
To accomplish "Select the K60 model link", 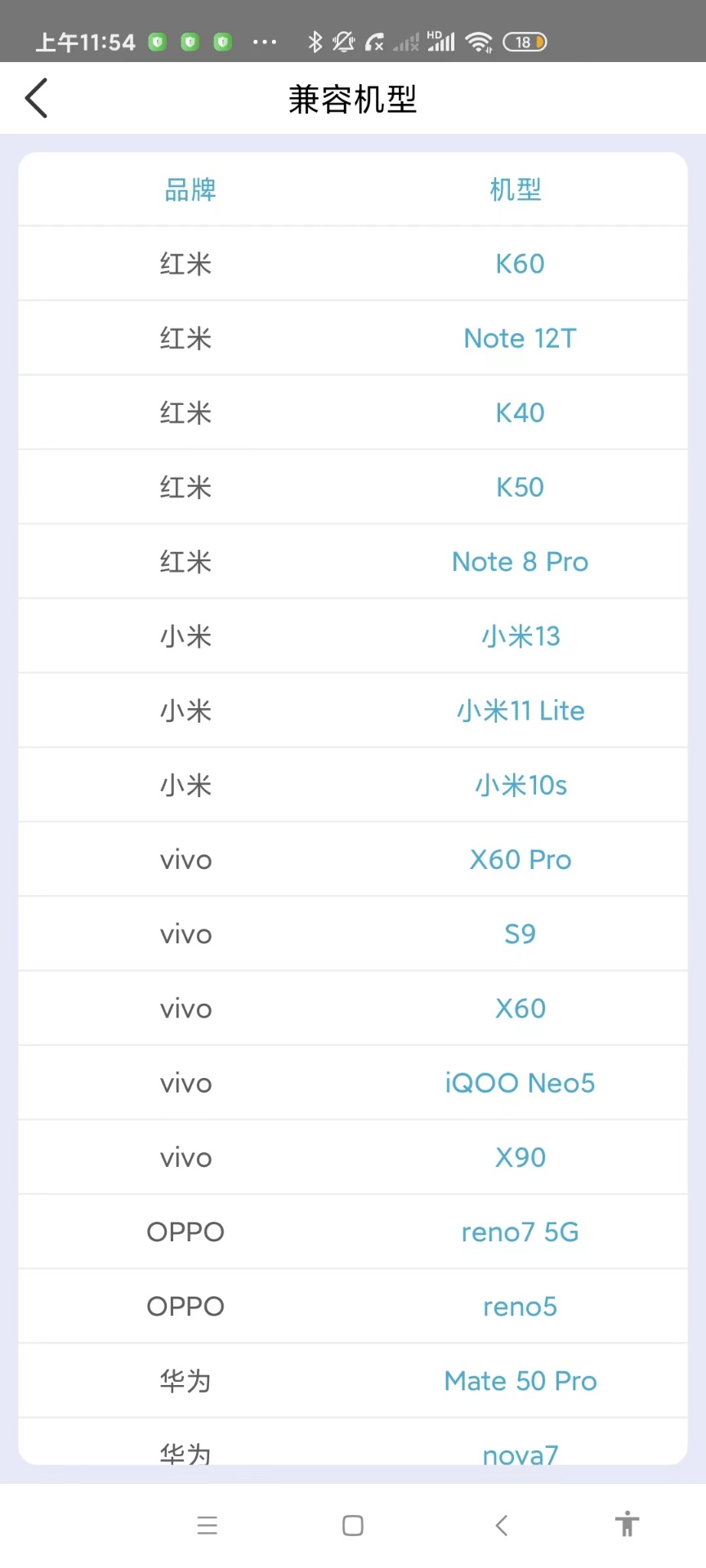I will 520,264.
